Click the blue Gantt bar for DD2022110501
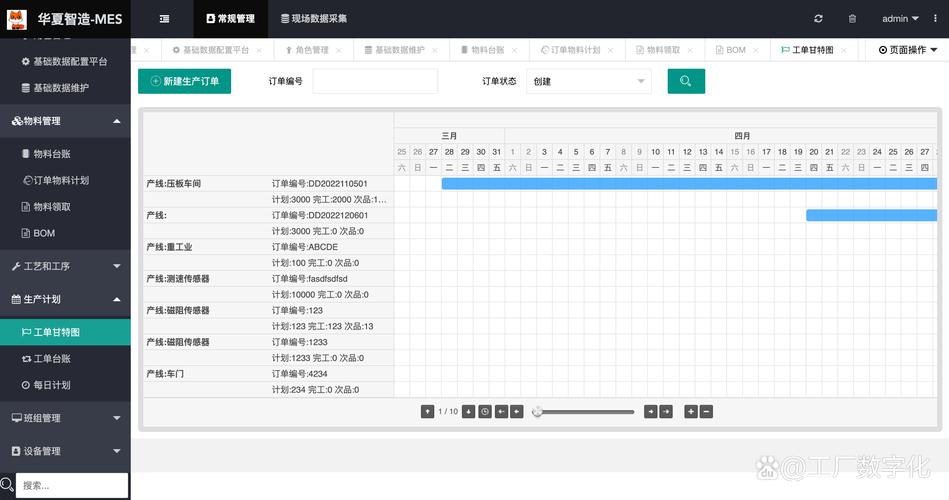Screen dimensions: 949x500 (689, 183)
